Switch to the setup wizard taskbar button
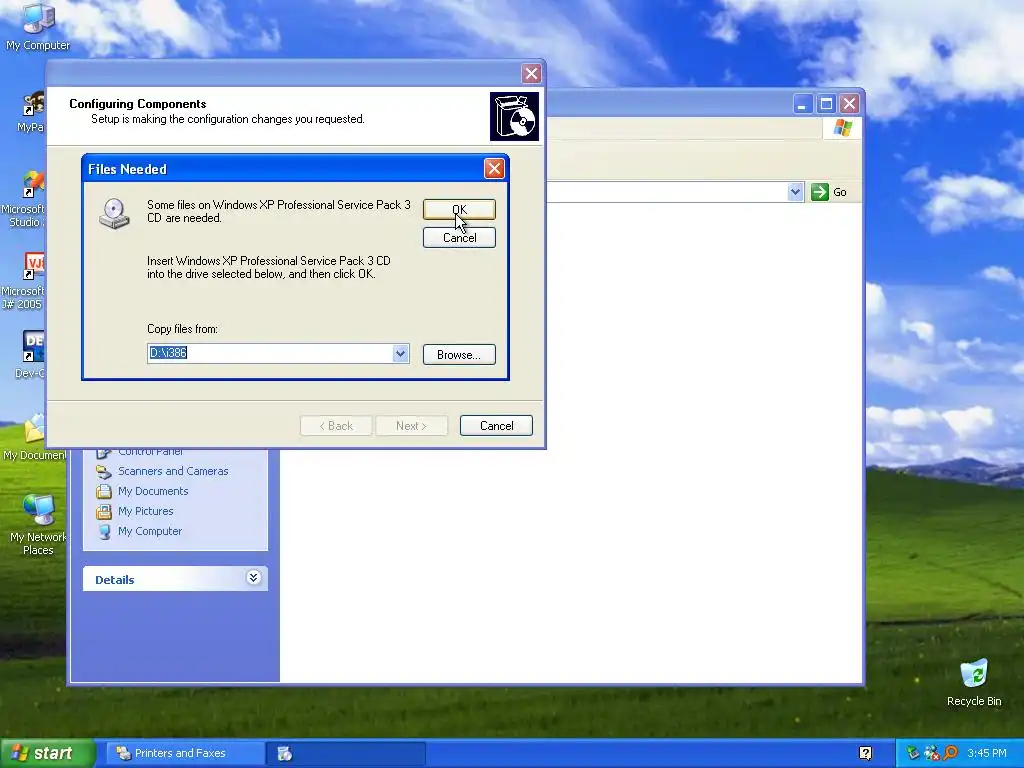Image resolution: width=1024 pixels, height=768 pixels. (x=346, y=753)
